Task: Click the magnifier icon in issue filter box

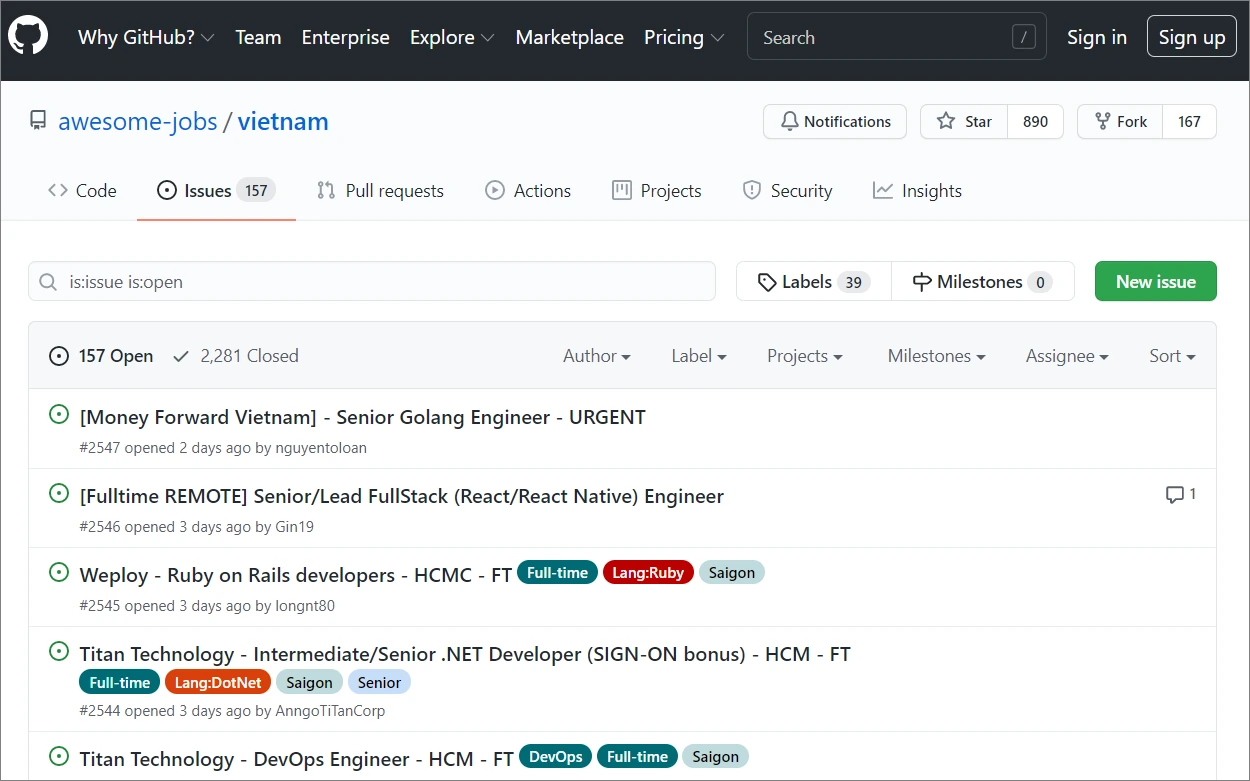Action: tap(47, 282)
